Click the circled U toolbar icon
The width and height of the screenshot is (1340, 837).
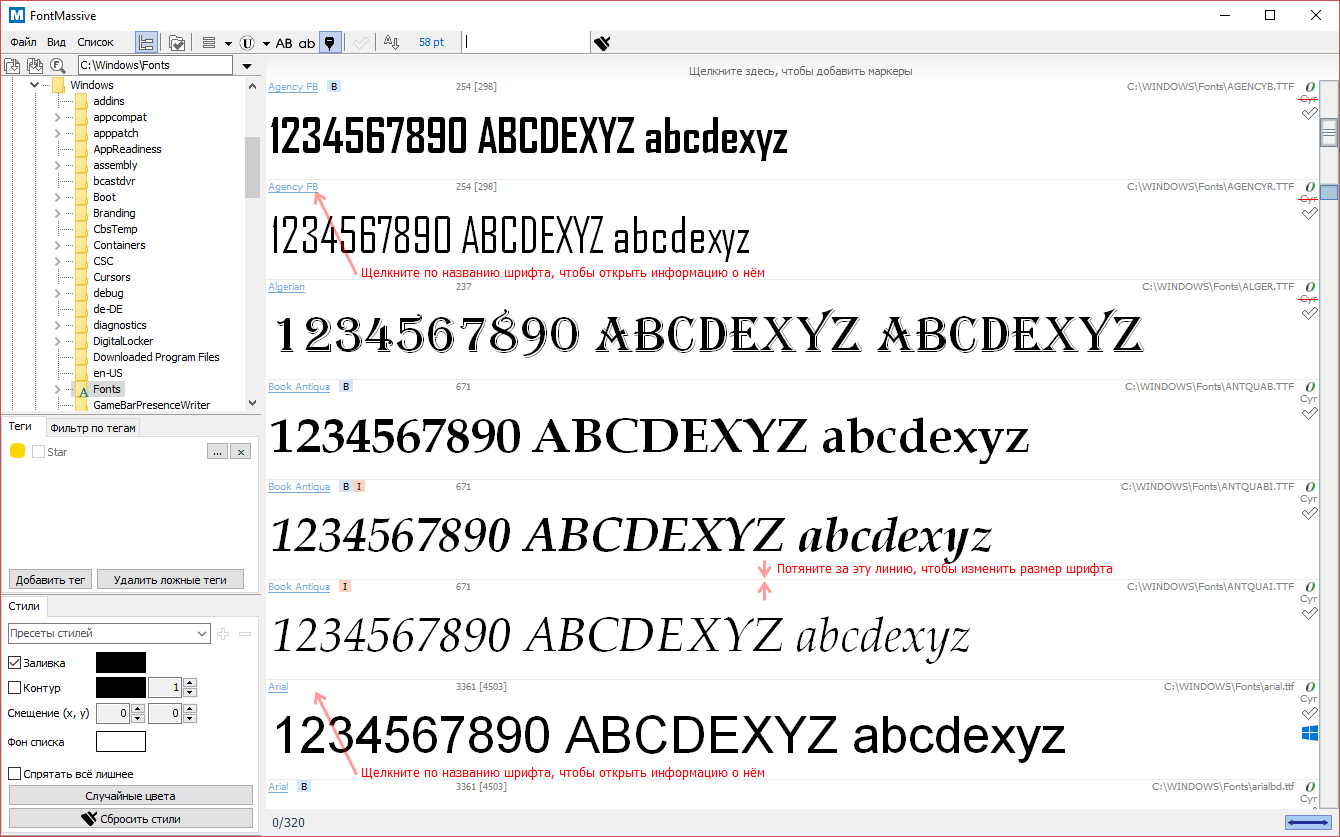point(249,43)
